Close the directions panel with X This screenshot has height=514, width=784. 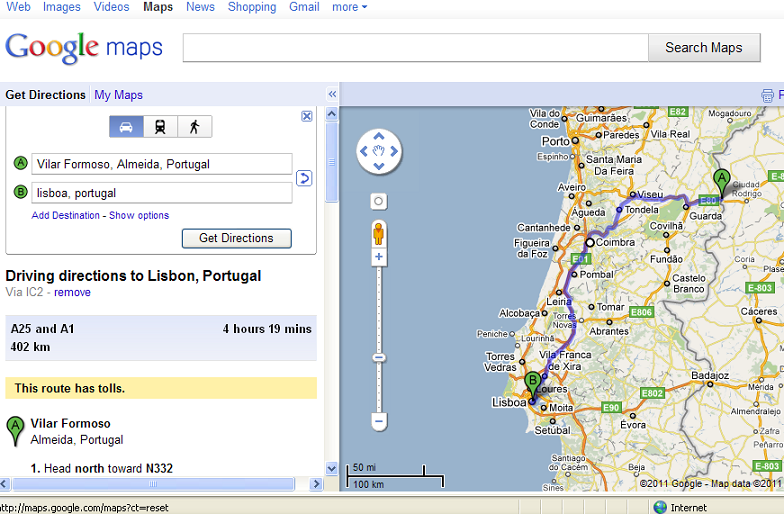pyautogui.click(x=307, y=116)
